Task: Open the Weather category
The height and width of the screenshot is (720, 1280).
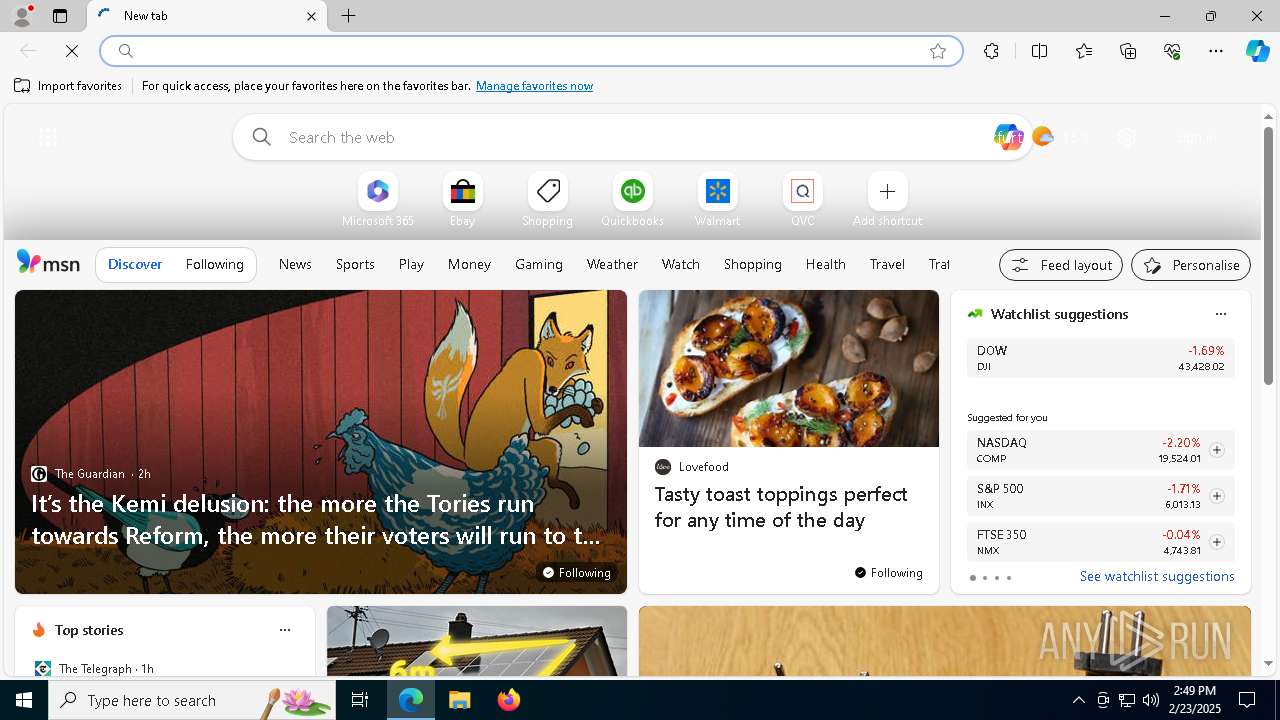Action: click(x=612, y=264)
